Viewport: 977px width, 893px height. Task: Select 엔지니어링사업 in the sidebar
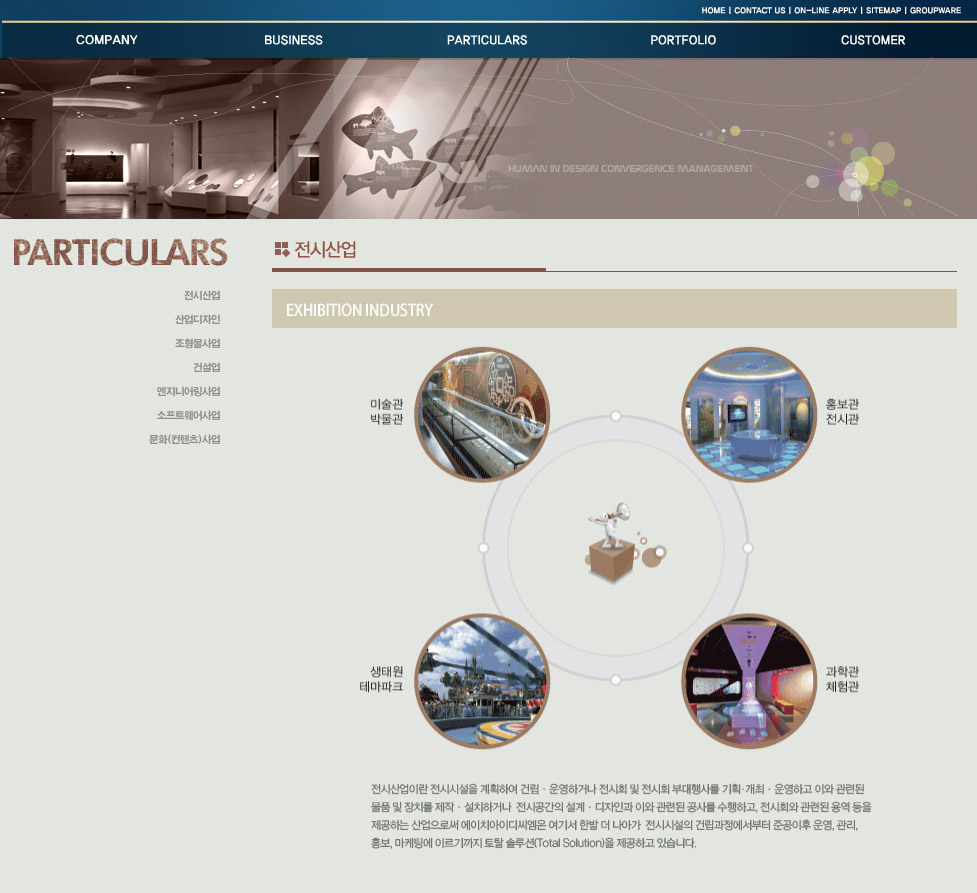point(188,391)
